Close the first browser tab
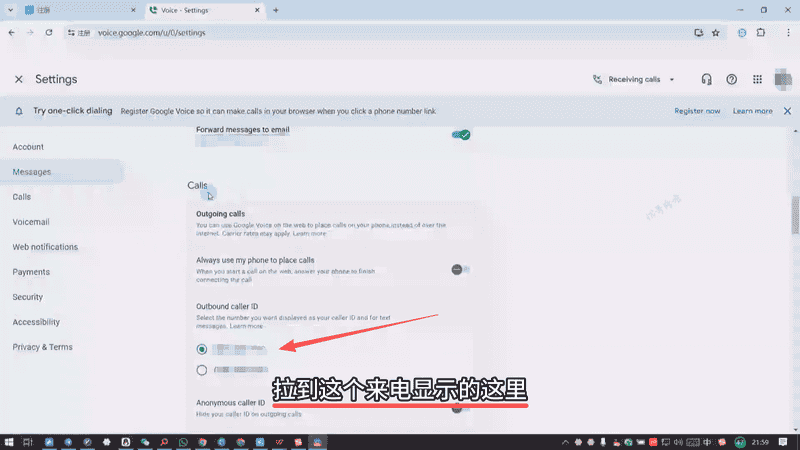The image size is (800, 450). (133, 10)
